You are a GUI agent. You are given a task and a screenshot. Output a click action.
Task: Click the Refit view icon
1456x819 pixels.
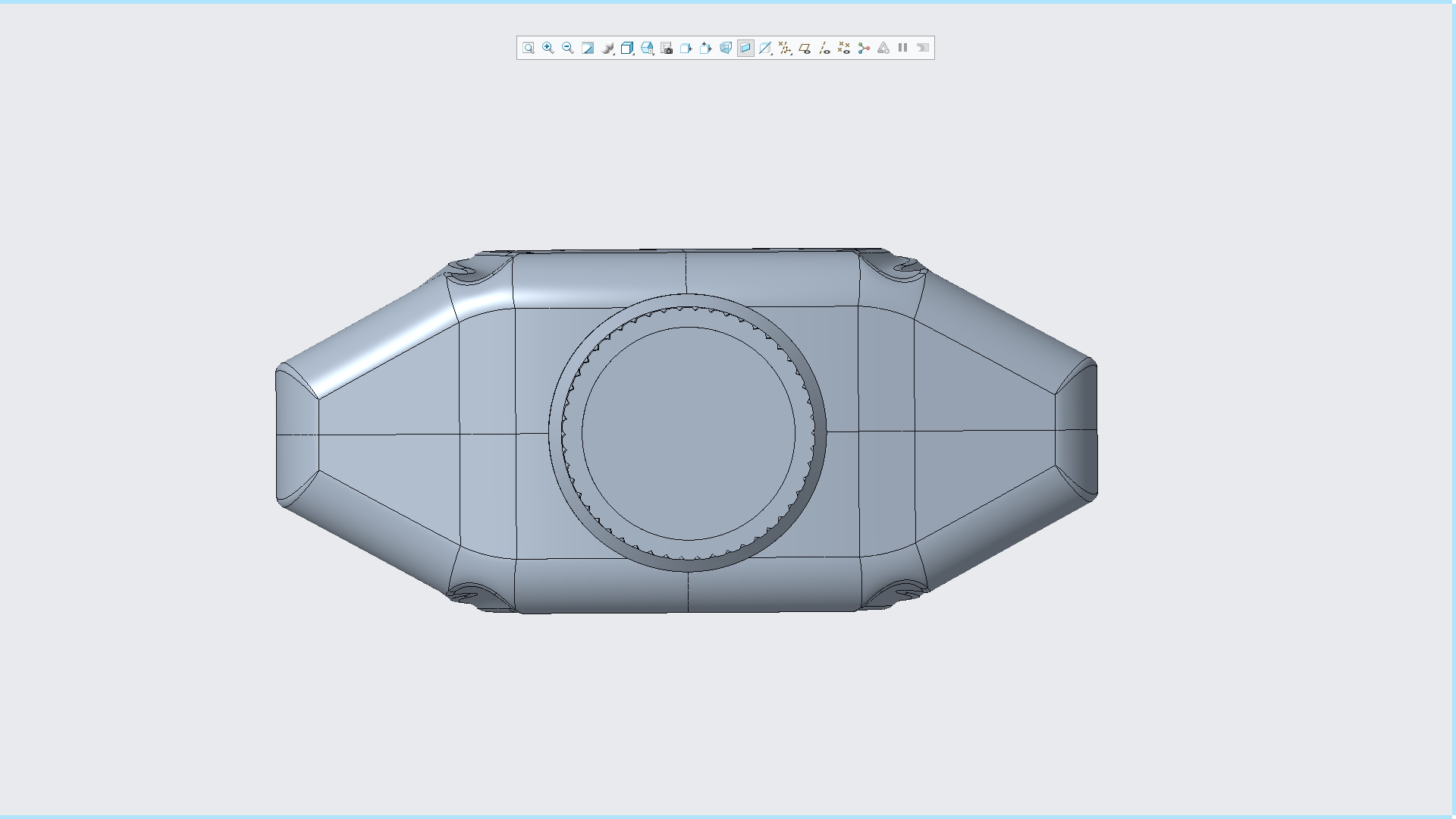pyautogui.click(x=529, y=48)
